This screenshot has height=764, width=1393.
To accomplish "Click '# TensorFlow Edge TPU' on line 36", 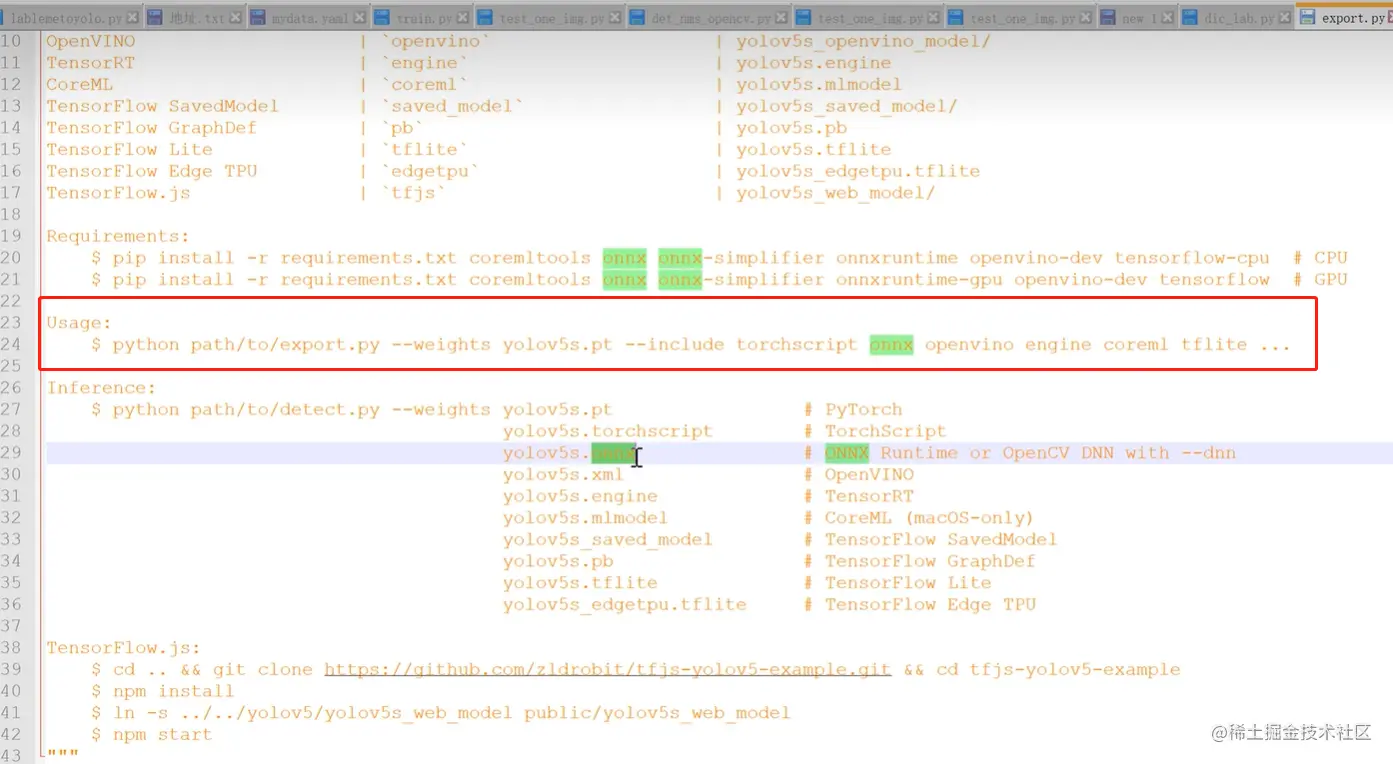I will [x=919, y=605].
